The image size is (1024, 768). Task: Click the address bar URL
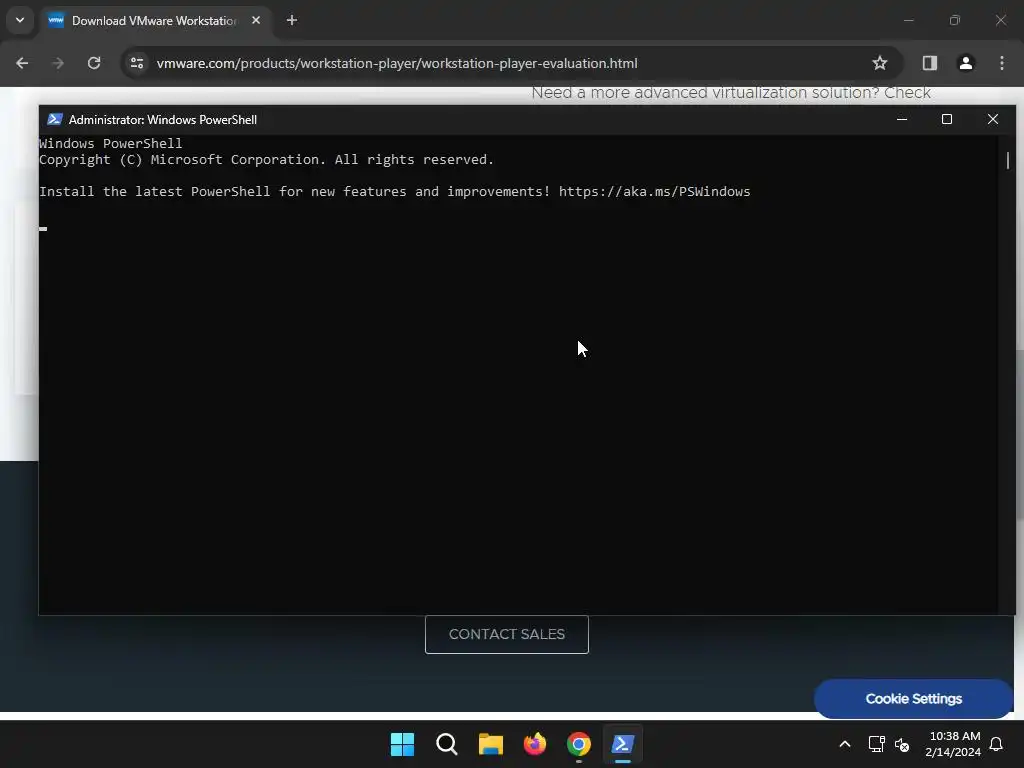(397, 63)
